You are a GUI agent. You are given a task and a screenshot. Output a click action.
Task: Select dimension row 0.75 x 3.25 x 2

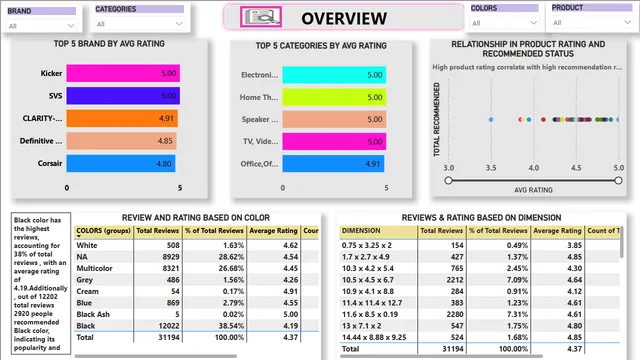(479, 245)
